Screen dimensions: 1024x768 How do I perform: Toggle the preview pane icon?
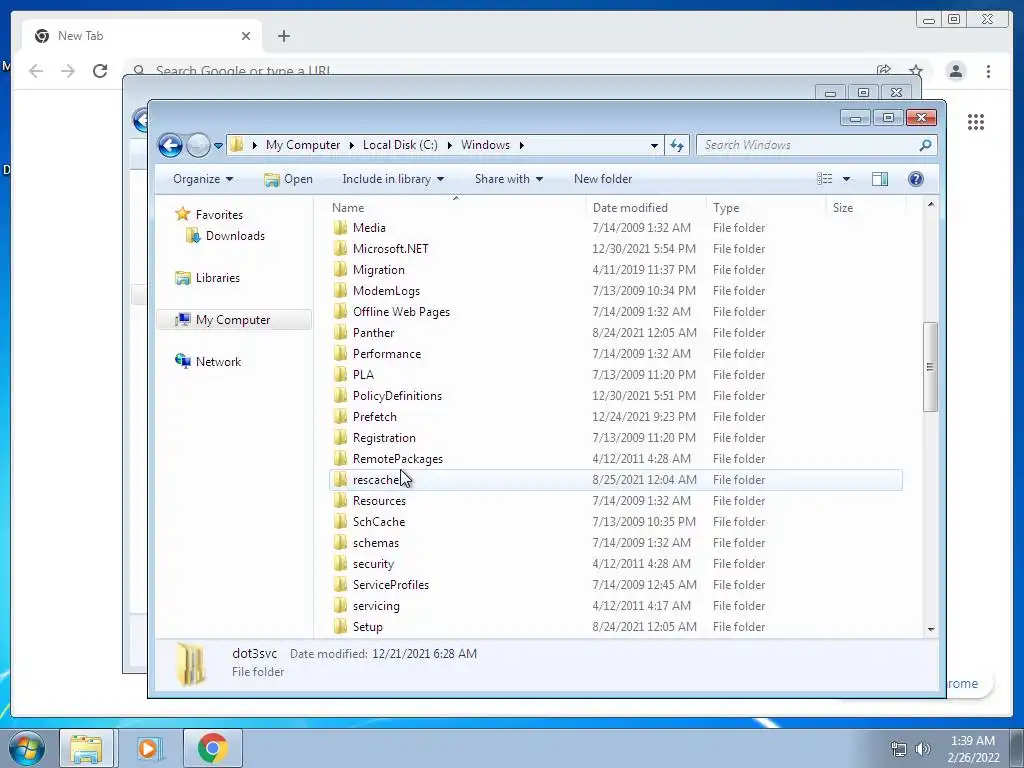880,179
